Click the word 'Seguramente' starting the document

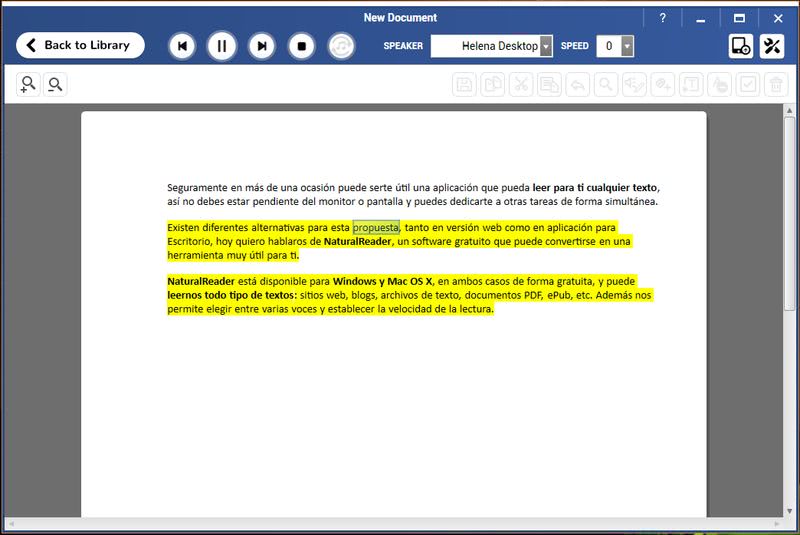(x=197, y=188)
